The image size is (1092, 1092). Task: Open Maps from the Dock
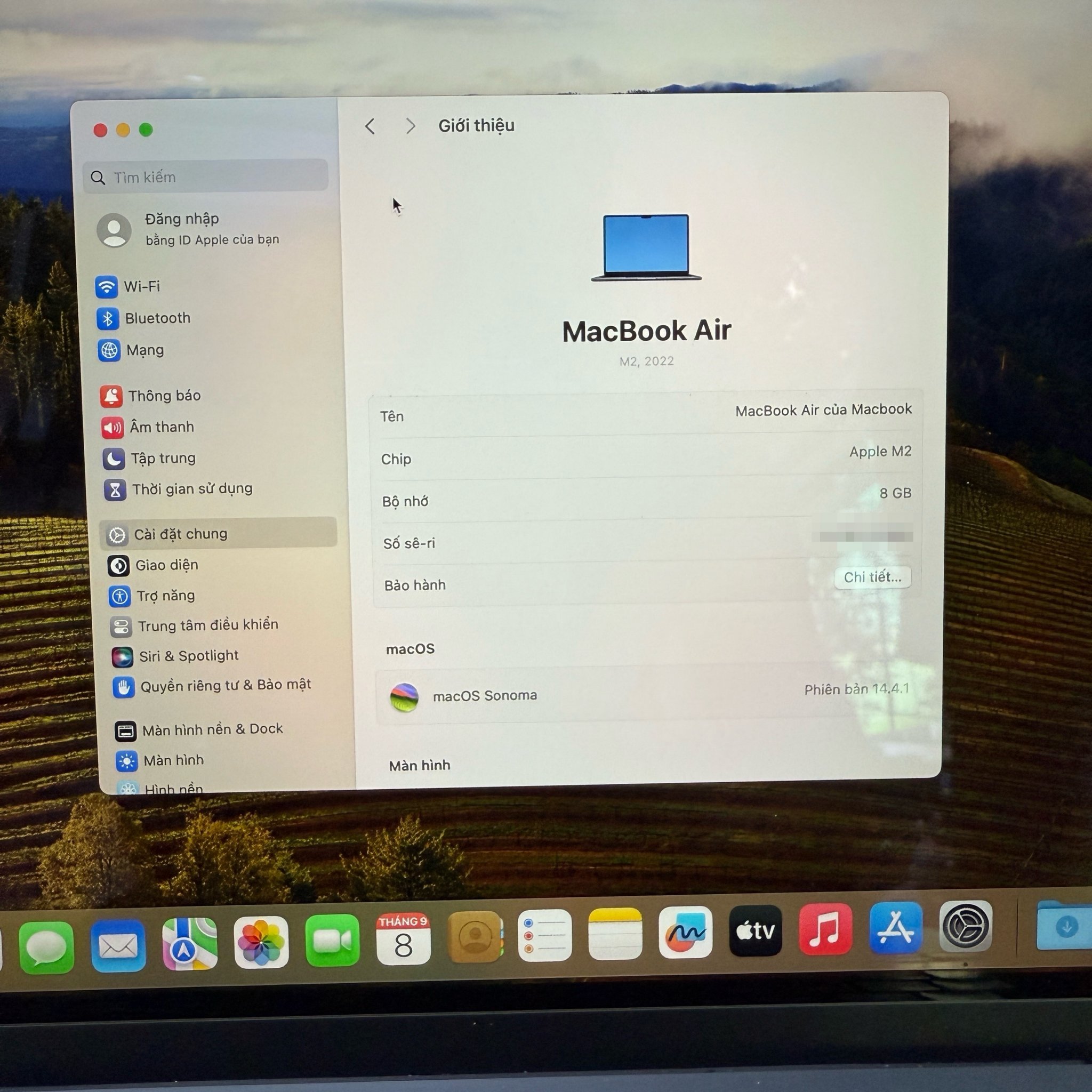(189, 944)
